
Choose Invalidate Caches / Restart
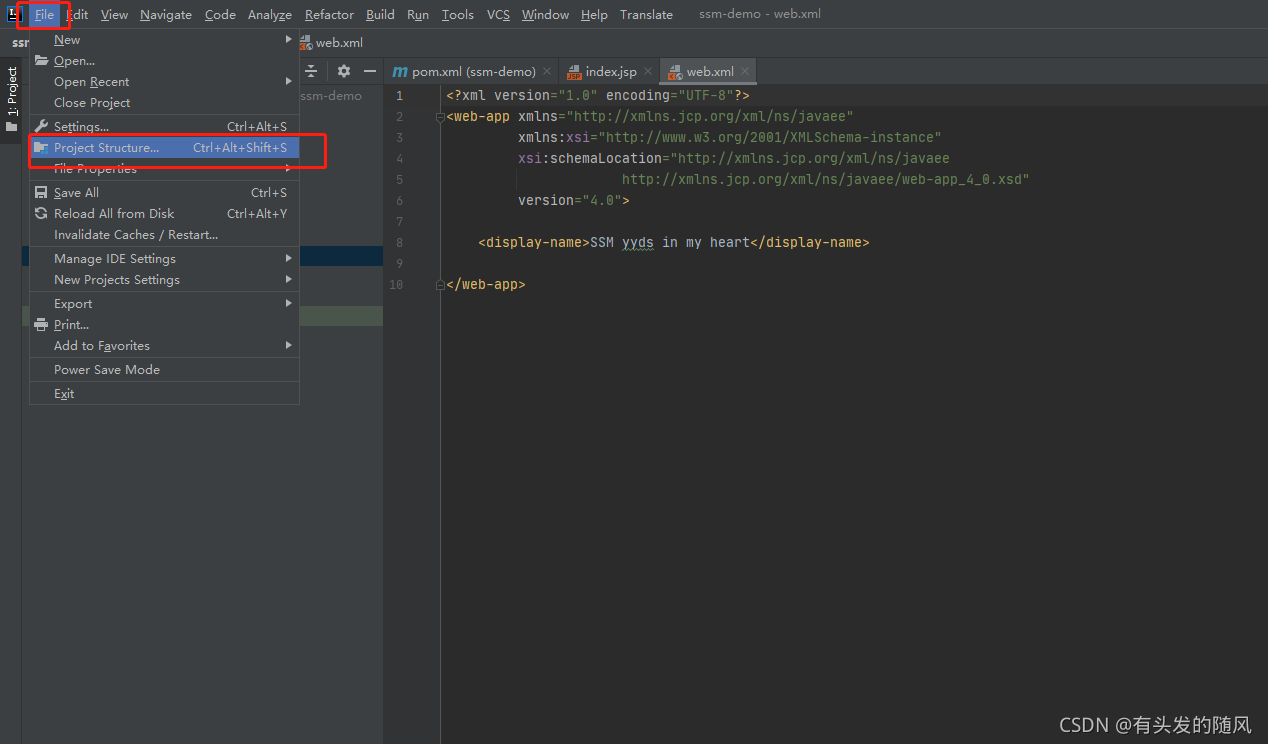165,235
